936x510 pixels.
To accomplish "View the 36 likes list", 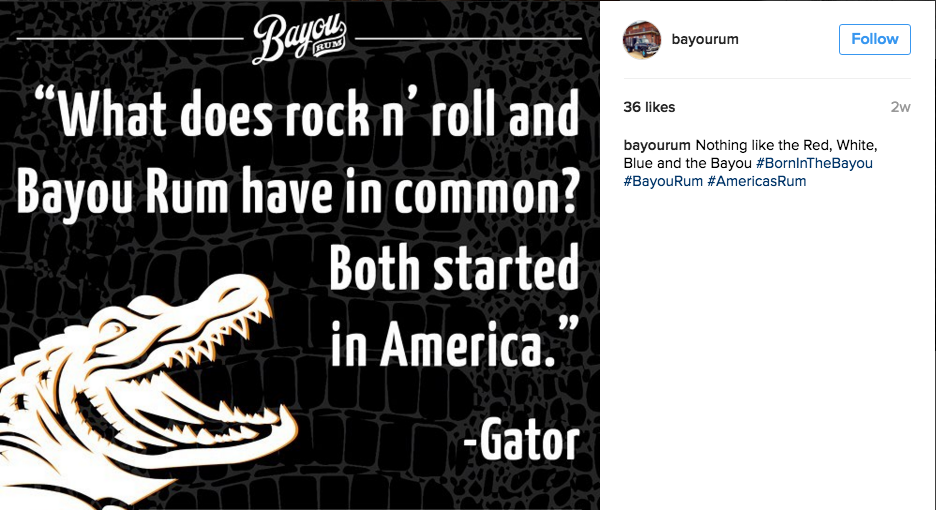I will [649, 107].
